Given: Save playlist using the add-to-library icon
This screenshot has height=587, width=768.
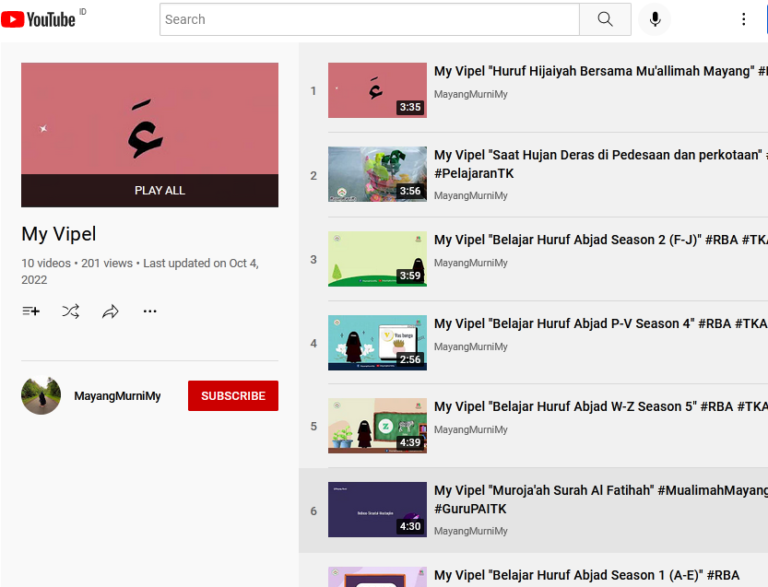Looking at the screenshot, I should [x=31, y=311].
